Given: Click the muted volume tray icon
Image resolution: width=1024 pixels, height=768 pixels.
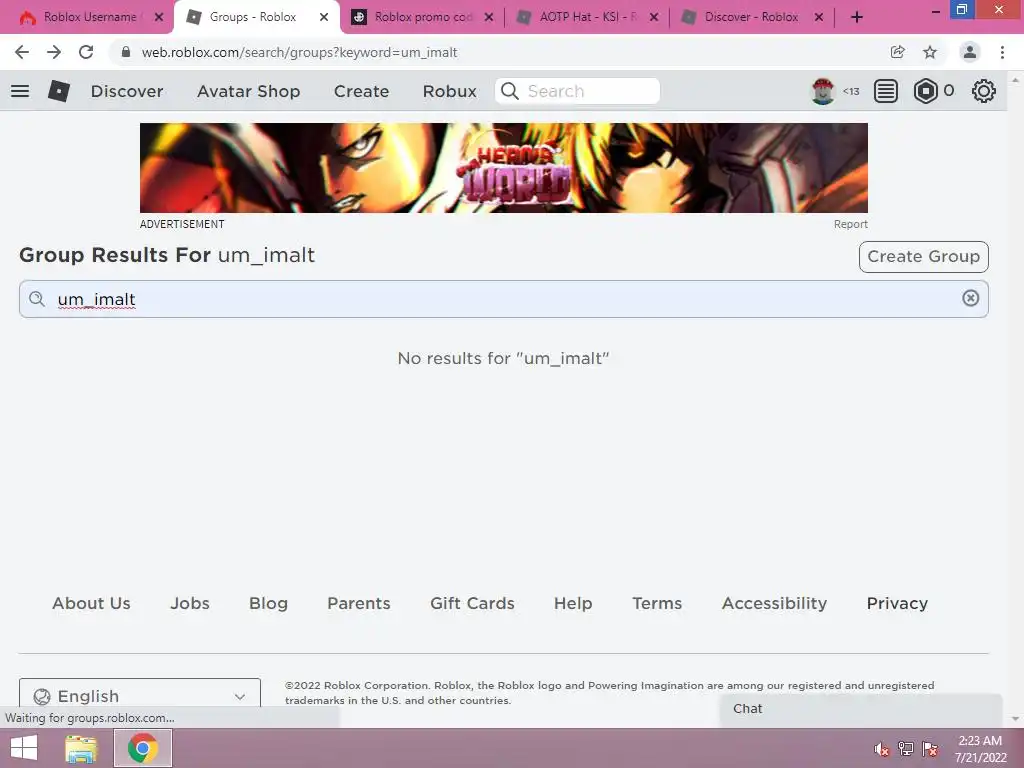Looking at the screenshot, I should (x=882, y=749).
